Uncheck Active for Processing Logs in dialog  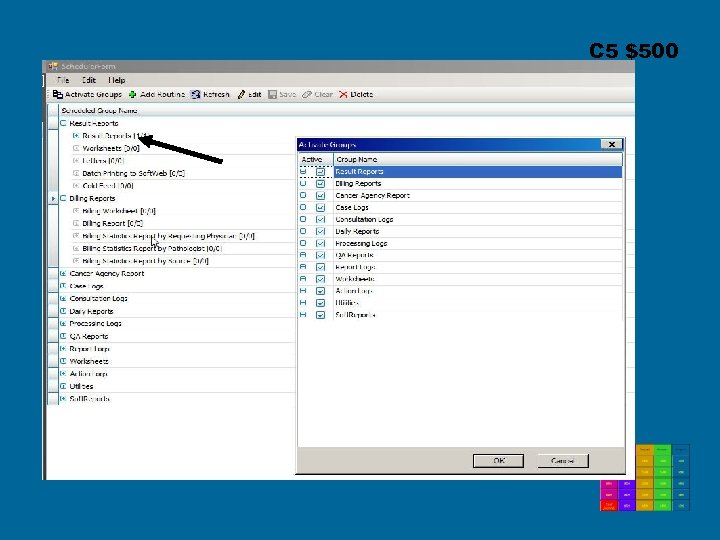pos(321,243)
